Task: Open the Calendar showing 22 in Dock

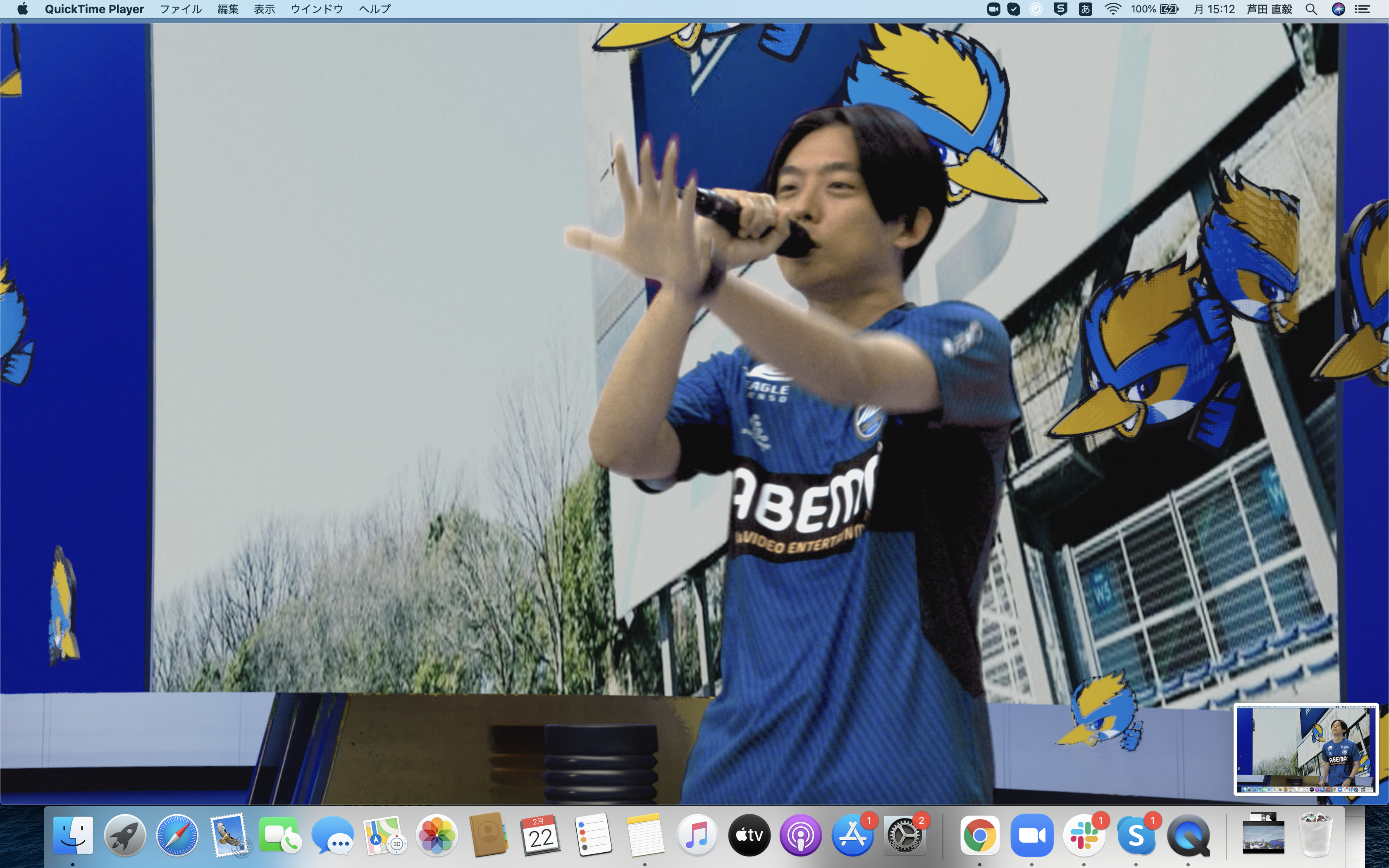Action: click(540, 836)
